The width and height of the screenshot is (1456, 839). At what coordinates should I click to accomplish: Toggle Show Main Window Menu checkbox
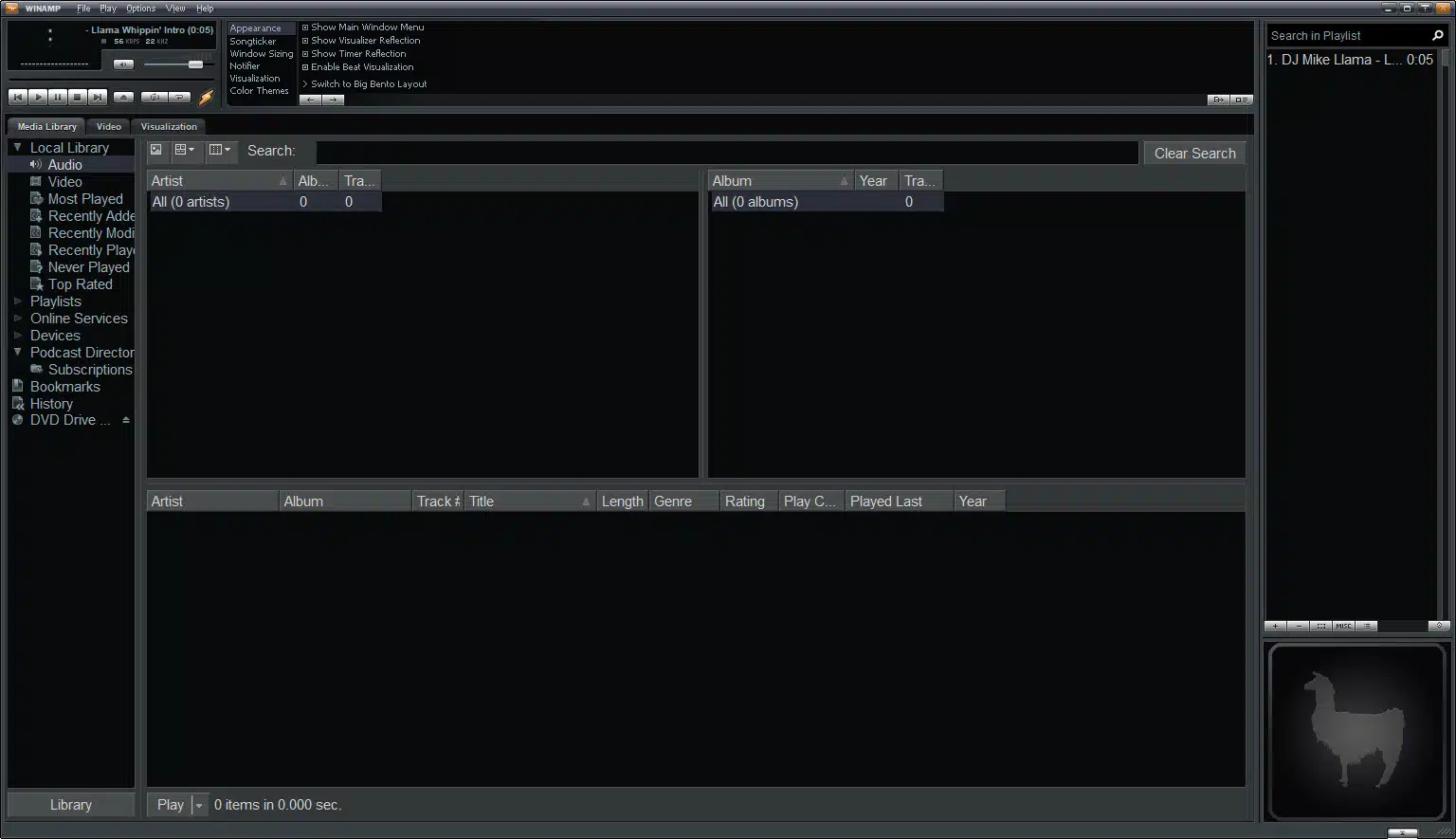[x=305, y=27]
